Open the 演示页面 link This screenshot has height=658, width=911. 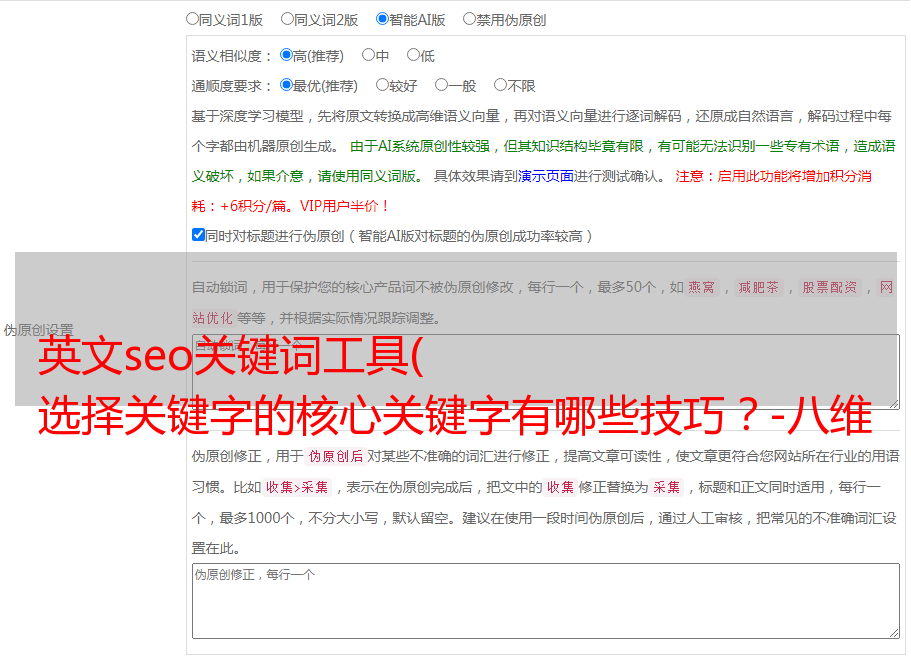[545, 176]
